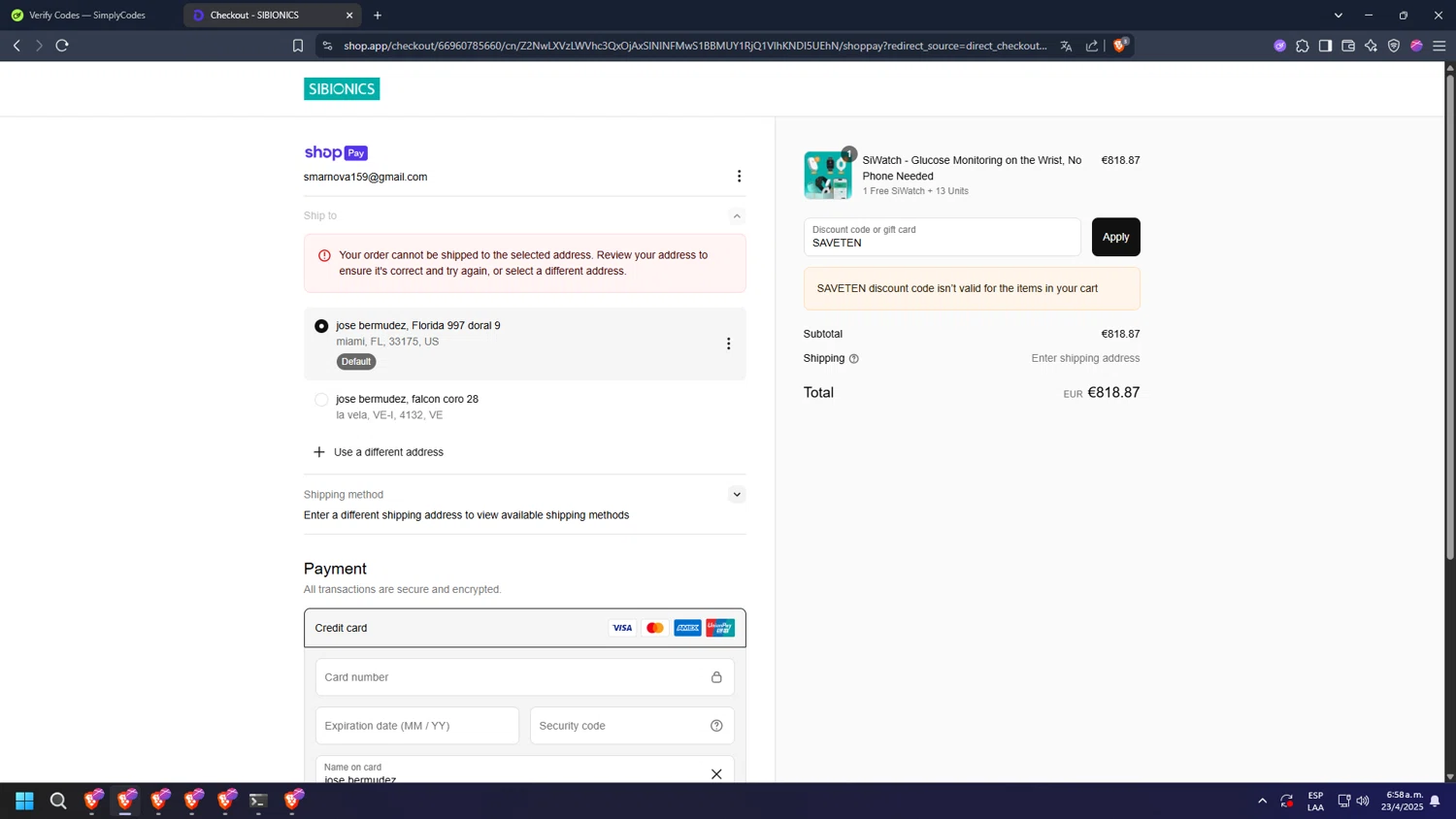The image size is (1456, 819).
Task: Open the Brave VPN icon
Action: pos(1394,46)
